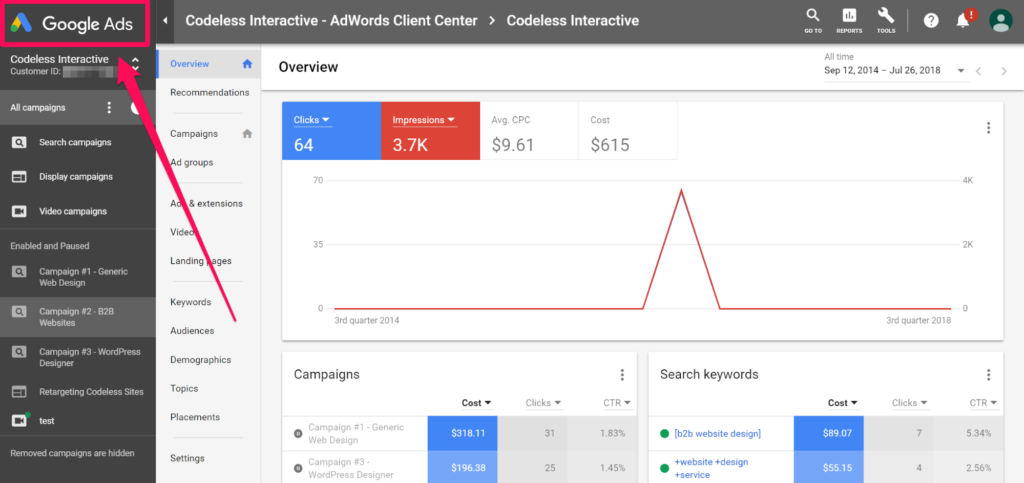Click the Avg. CPC metric tile
This screenshot has height=483, width=1024.
529,131
